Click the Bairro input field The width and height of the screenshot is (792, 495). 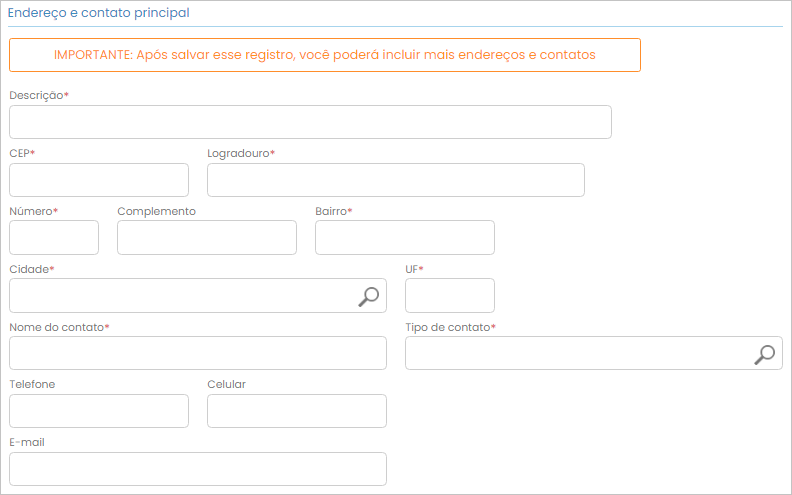(x=405, y=238)
